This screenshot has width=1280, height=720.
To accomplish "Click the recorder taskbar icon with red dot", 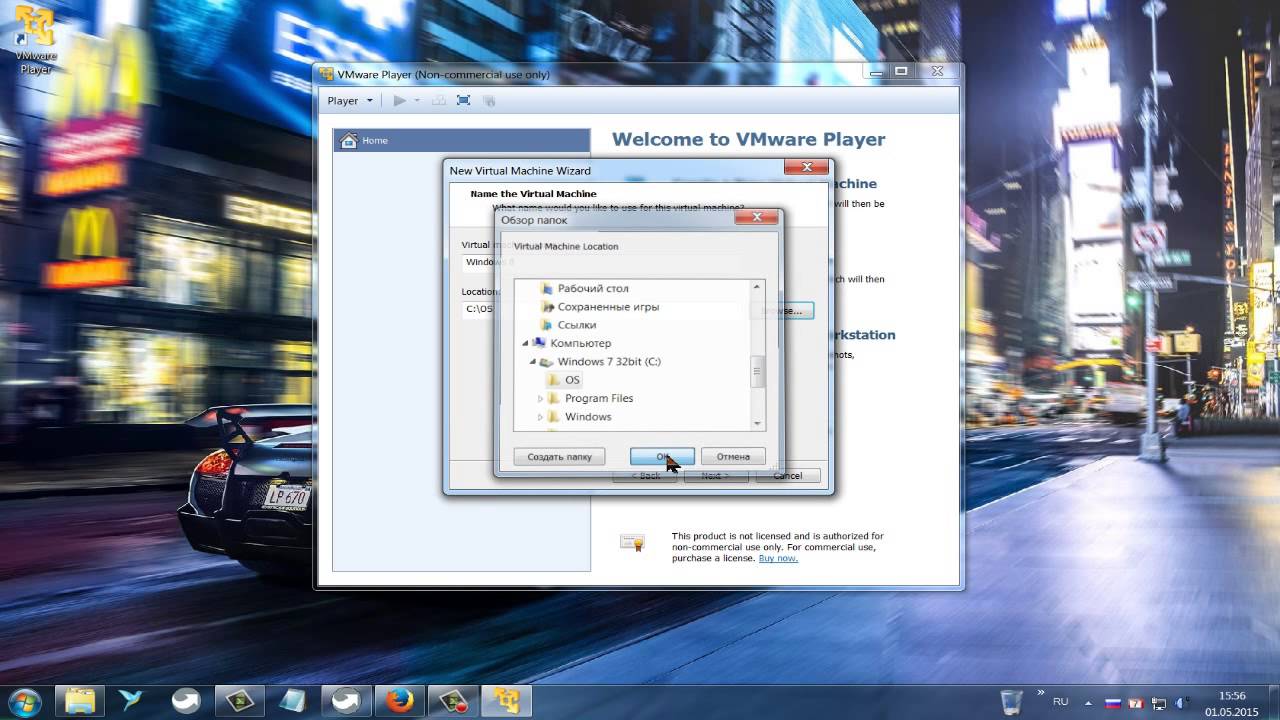I will (452, 700).
